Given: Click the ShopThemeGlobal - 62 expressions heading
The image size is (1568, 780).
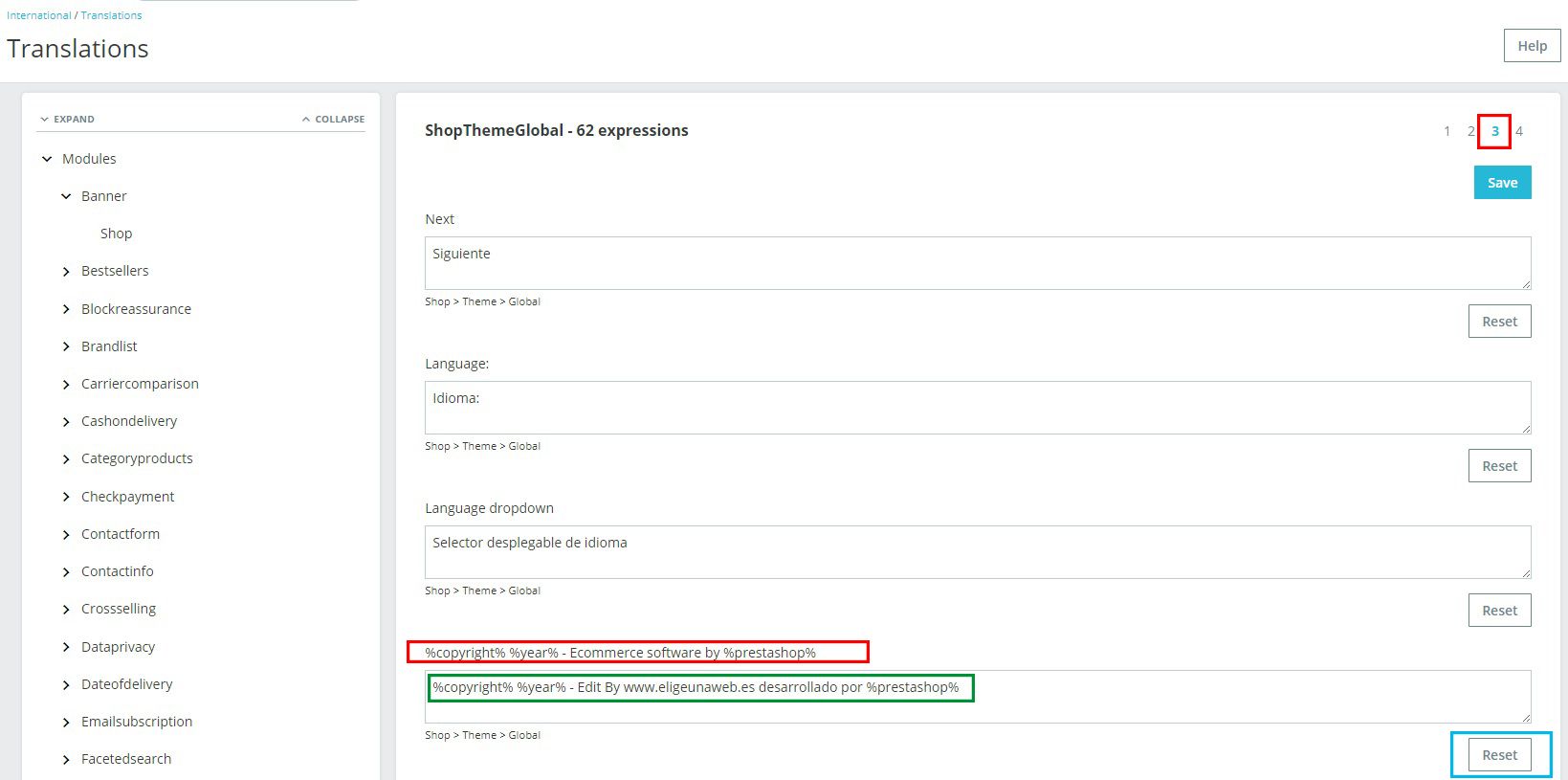Looking at the screenshot, I should [557, 130].
